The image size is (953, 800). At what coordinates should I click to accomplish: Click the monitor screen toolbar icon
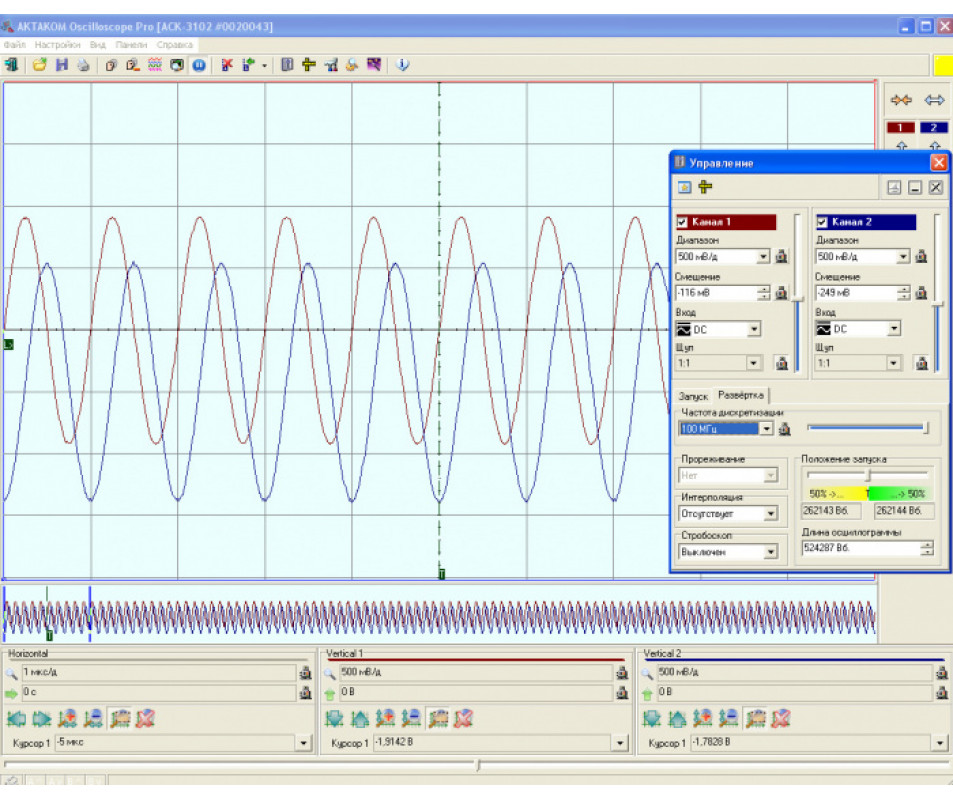pos(177,65)
